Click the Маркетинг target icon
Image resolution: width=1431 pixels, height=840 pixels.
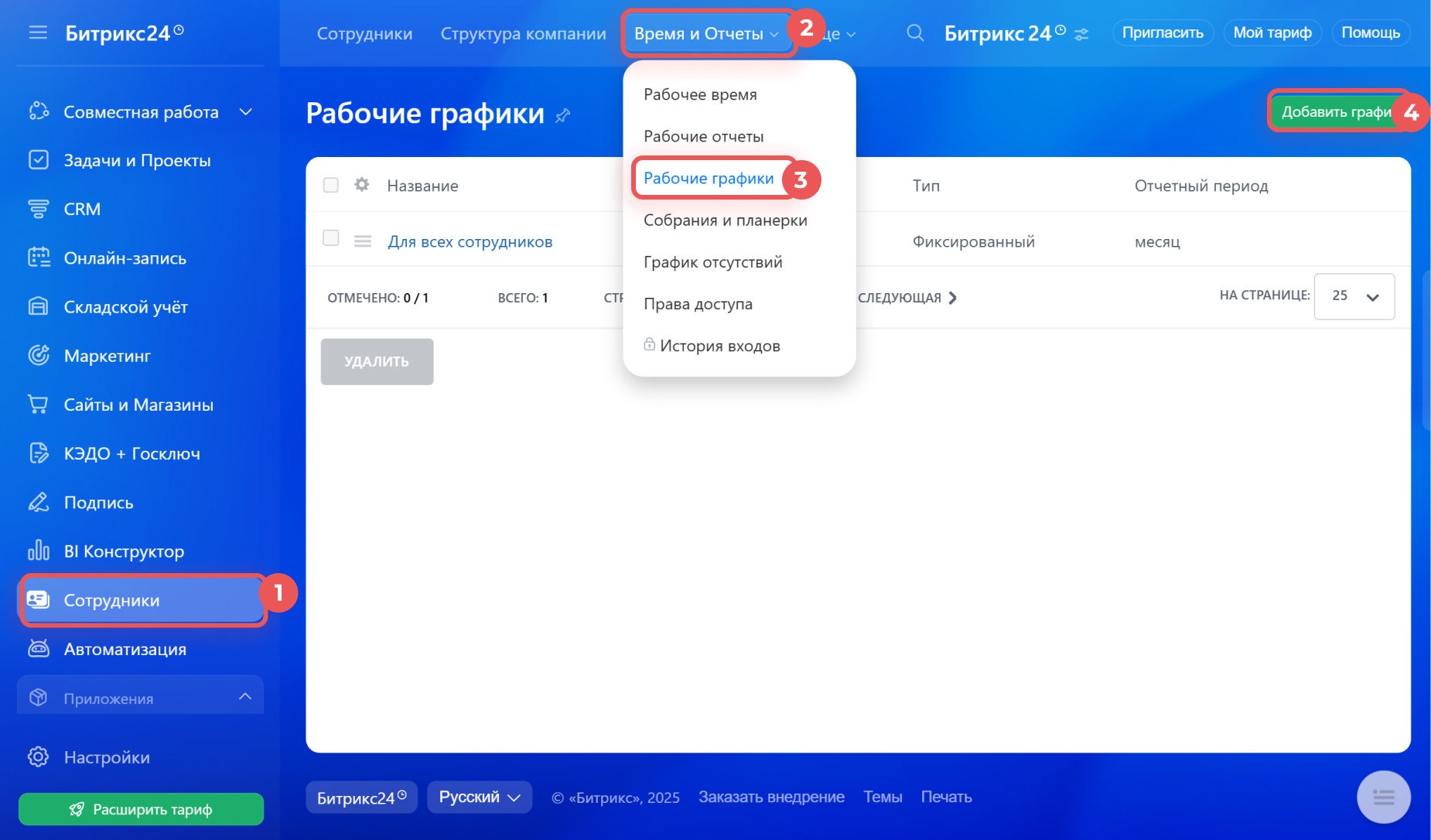coord(39,355)
